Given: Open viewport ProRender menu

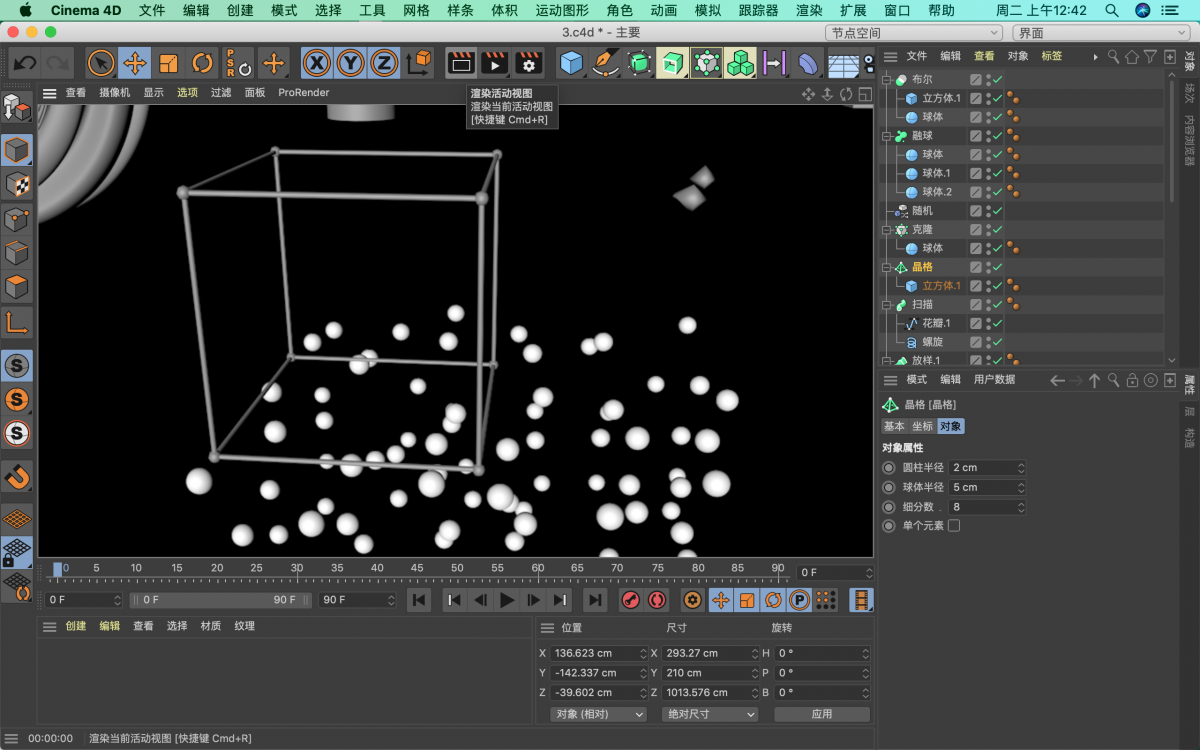Looking at the screenshot, I should (303, 92).
